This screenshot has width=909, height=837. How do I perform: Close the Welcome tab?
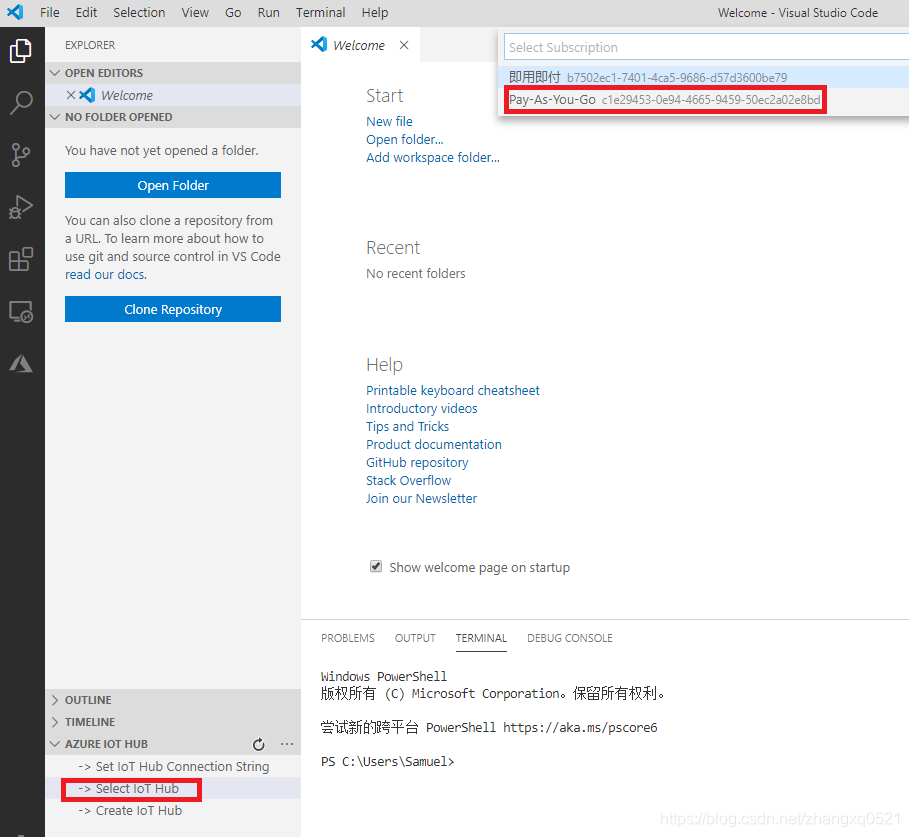pyautogui.click(x=404, y=45)
